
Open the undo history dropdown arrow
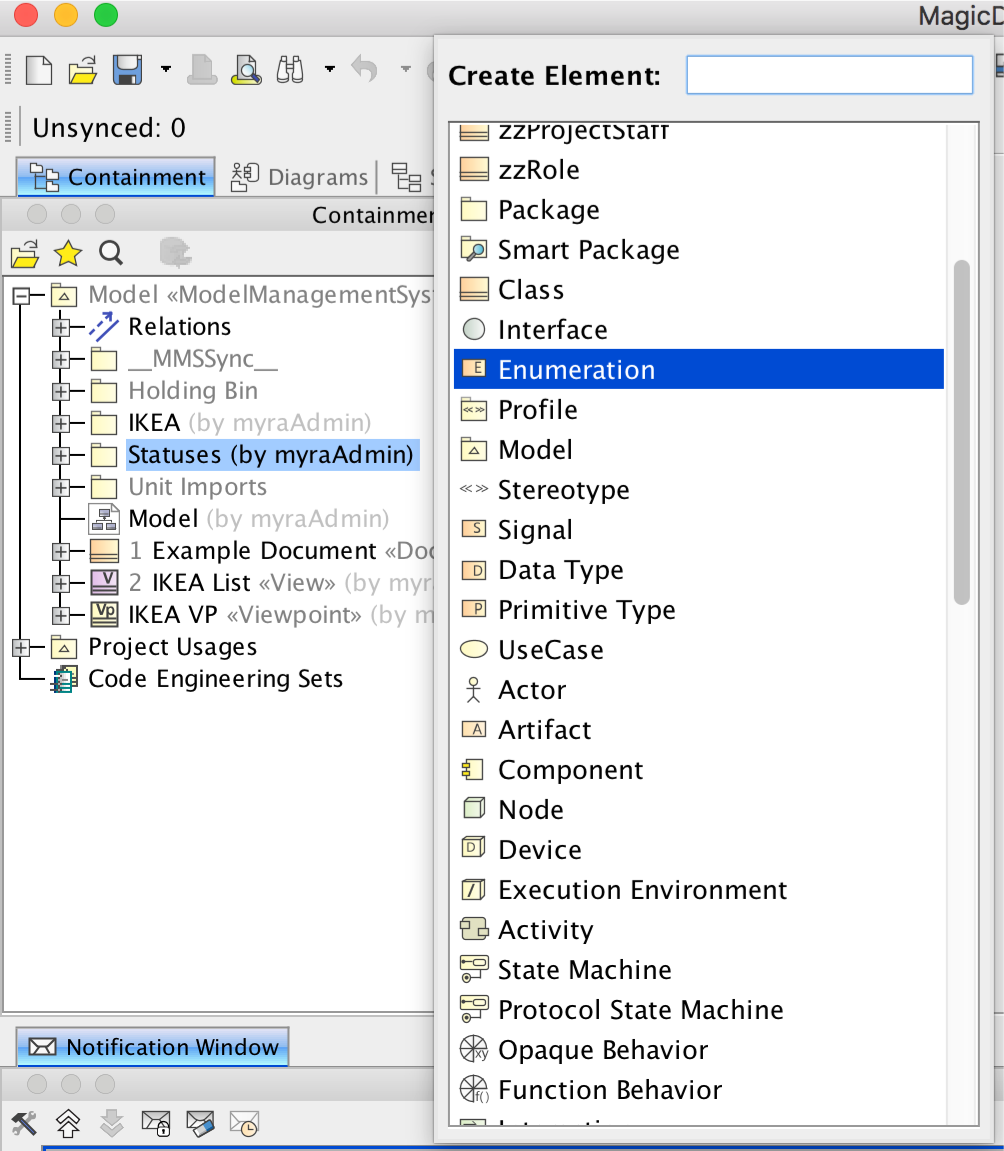point(405,70)
